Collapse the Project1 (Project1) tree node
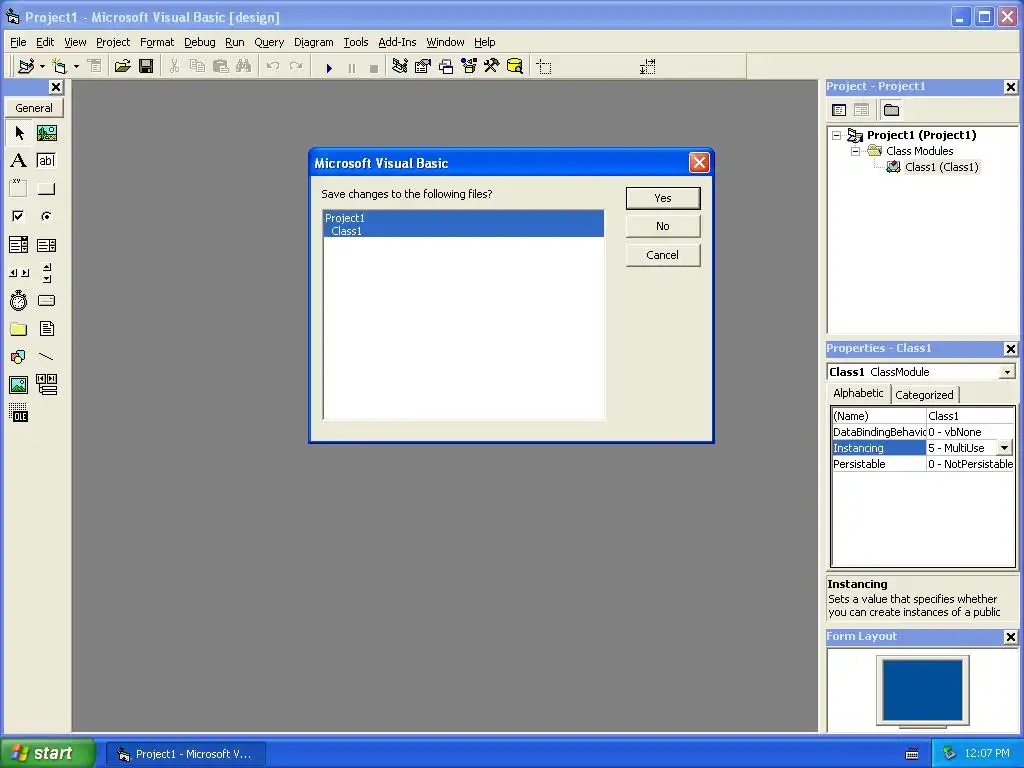The height and width of the screenshot is (768, 1024). [x=837, y=135]
